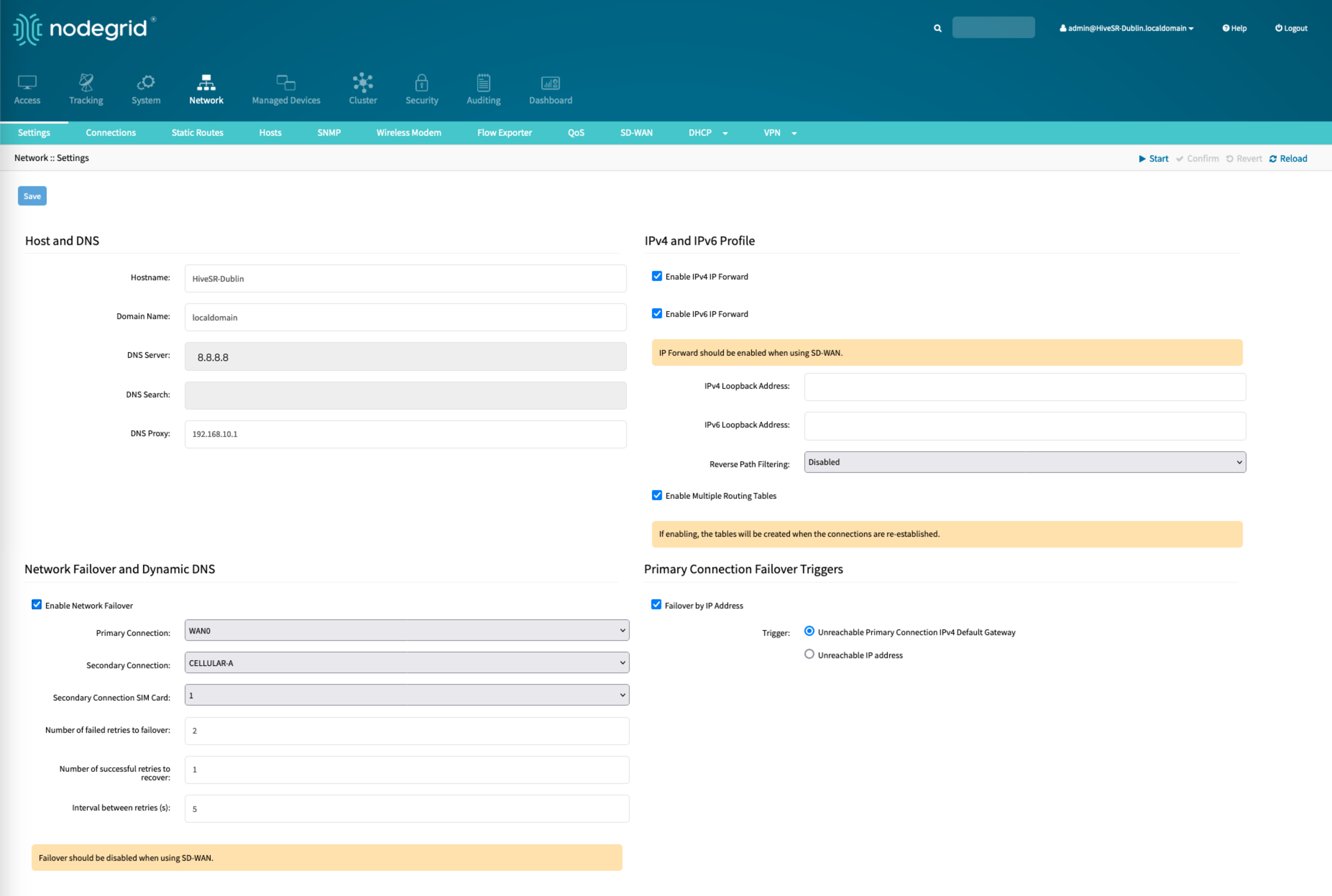Image resolution: width=1332 pixels, height=896 pixels.
Task: Switch to the Connections tab
Action: coord(111,132)
